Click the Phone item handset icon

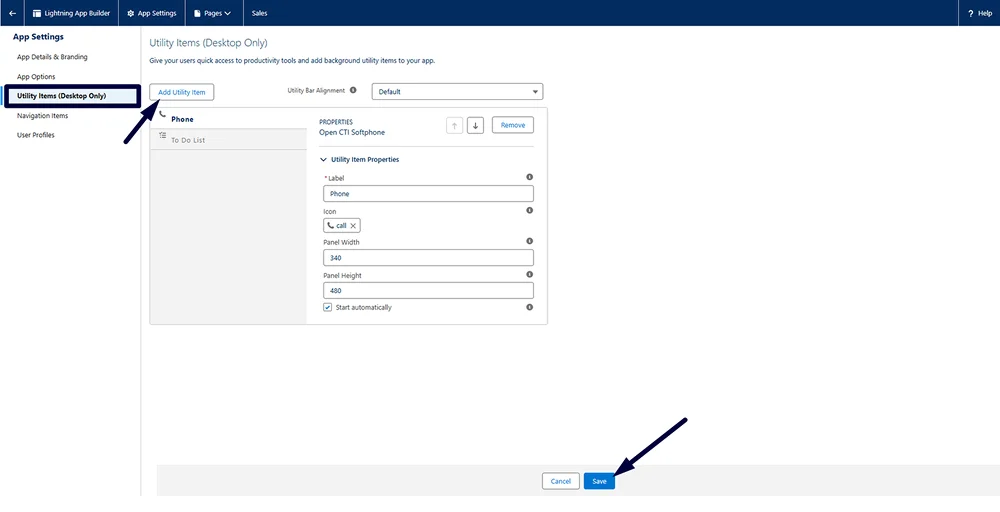(x=162, y=115)
